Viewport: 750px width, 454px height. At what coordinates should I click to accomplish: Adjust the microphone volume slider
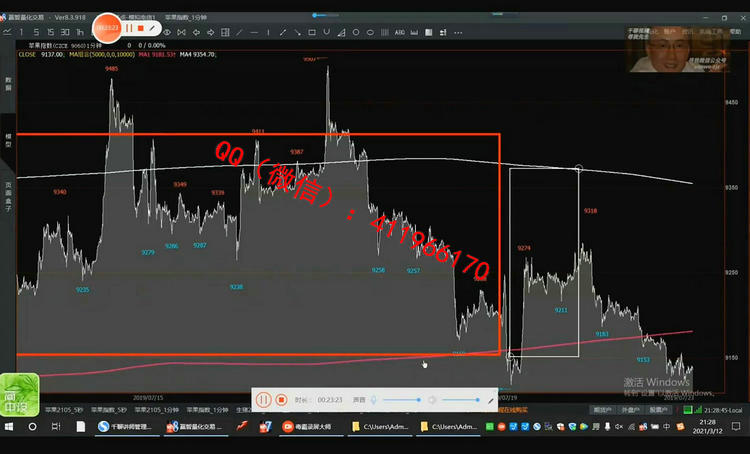point(401,399)
